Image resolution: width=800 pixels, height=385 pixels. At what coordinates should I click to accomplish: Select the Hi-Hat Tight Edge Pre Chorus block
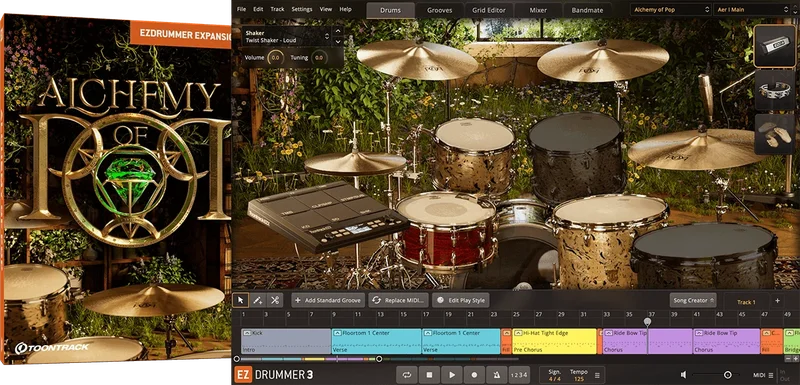pos(554,341)
